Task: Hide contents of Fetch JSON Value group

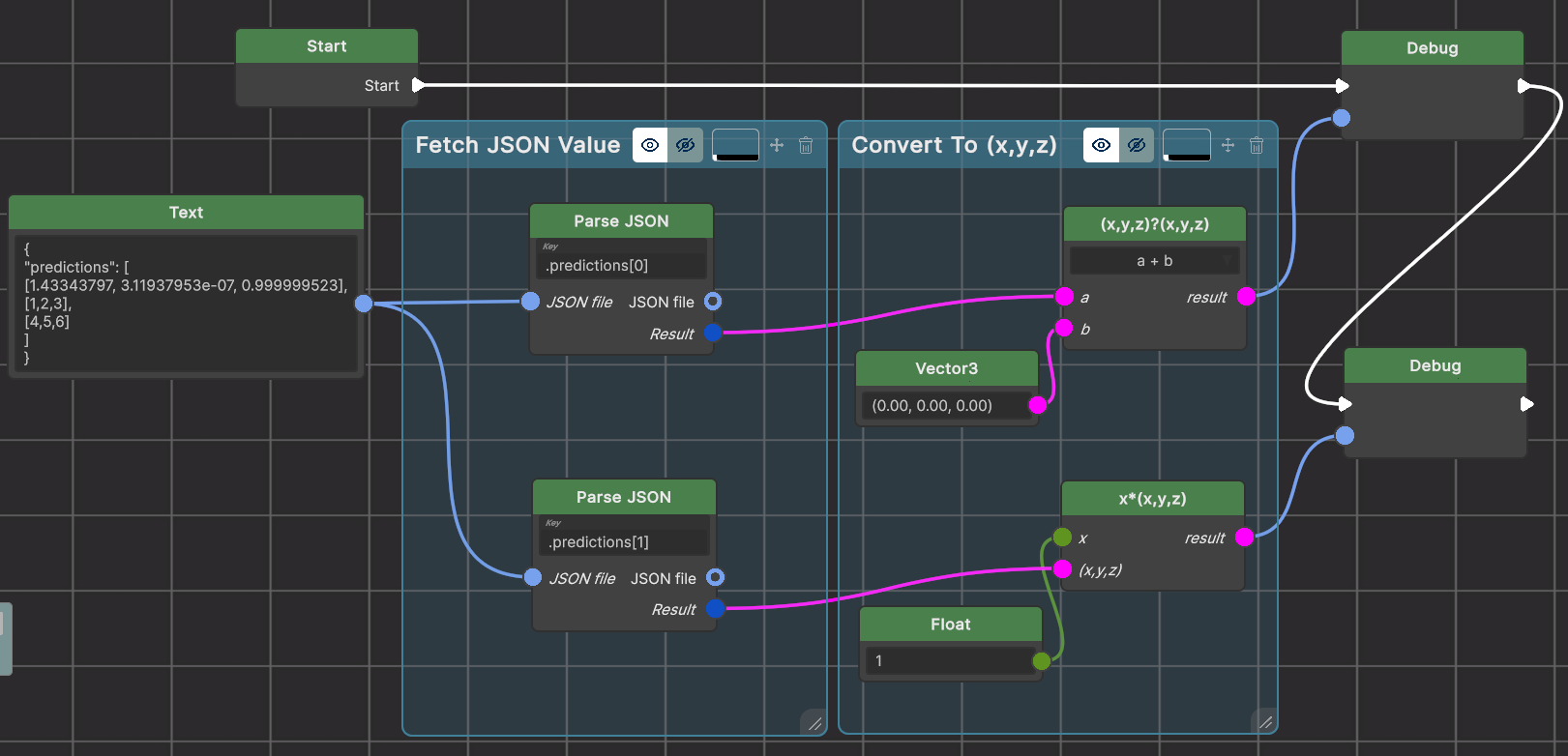Action: click(686, 145)
